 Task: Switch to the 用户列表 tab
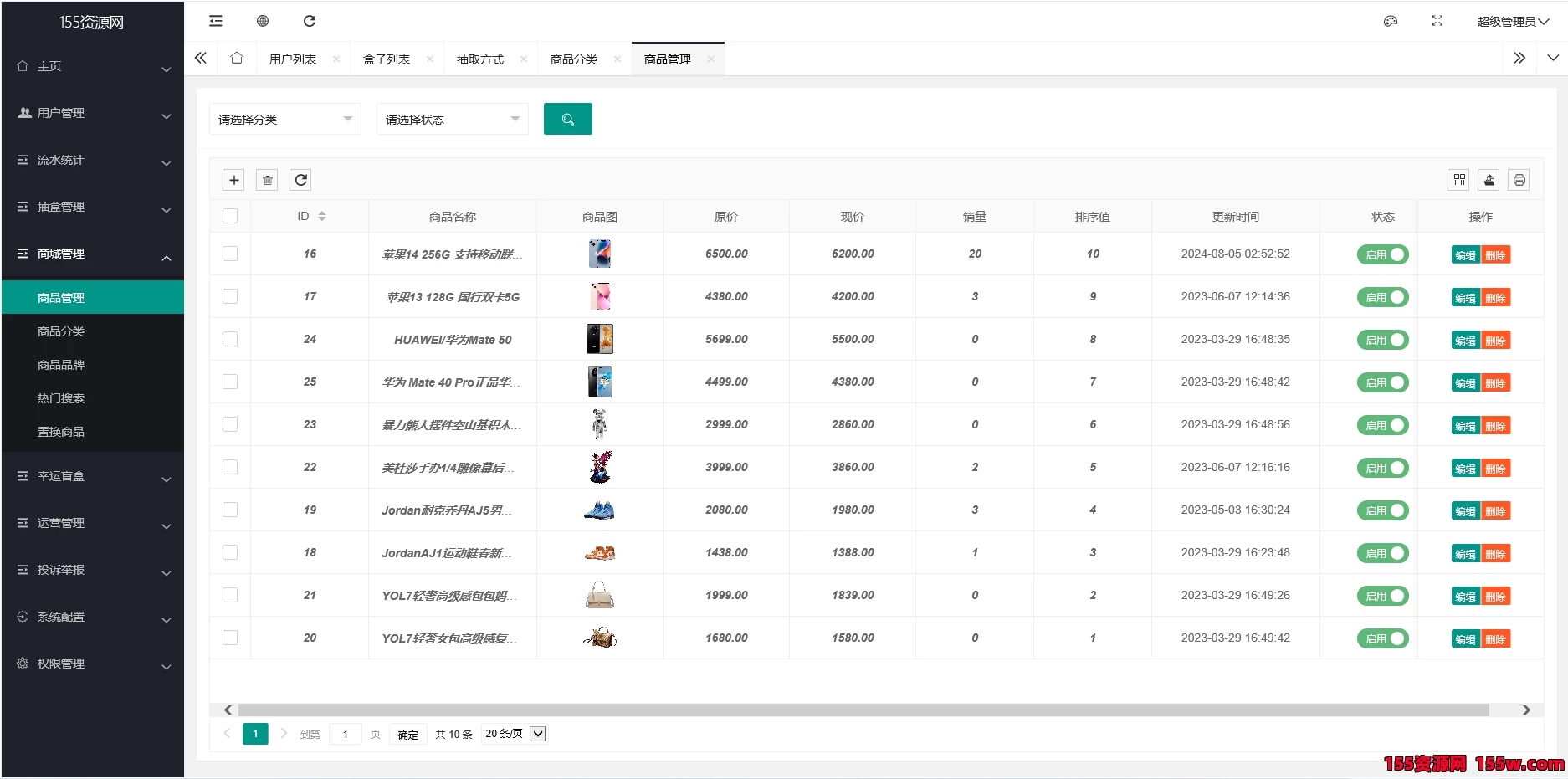pos(293,59)
